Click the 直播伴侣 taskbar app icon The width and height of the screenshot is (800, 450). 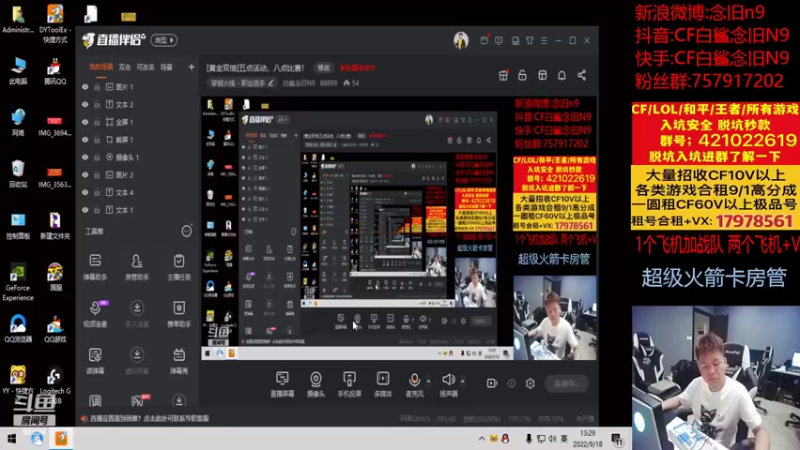[61, 439]
